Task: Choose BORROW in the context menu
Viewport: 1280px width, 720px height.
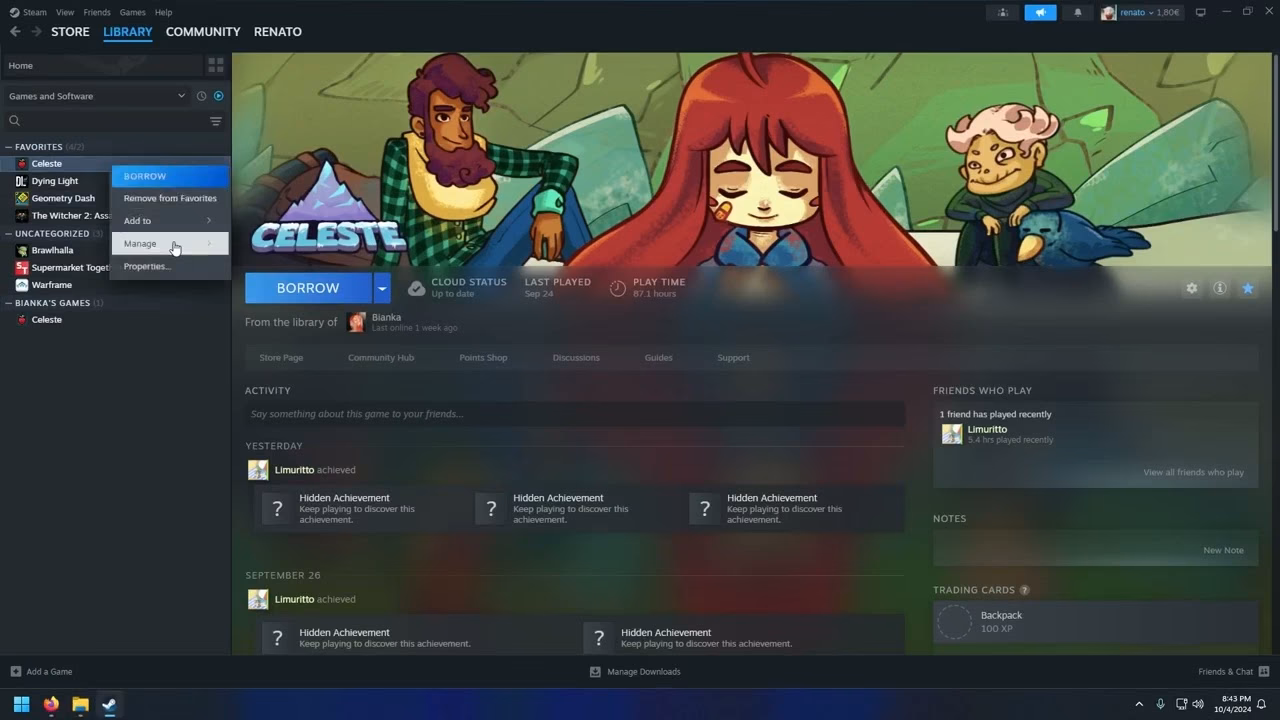Action: [x=170, y=176]
